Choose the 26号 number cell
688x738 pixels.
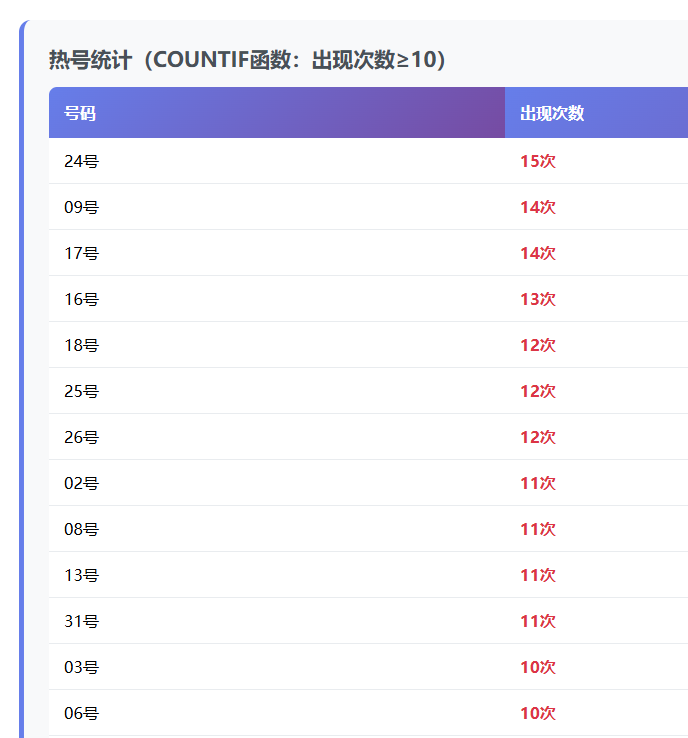[82, 437]
